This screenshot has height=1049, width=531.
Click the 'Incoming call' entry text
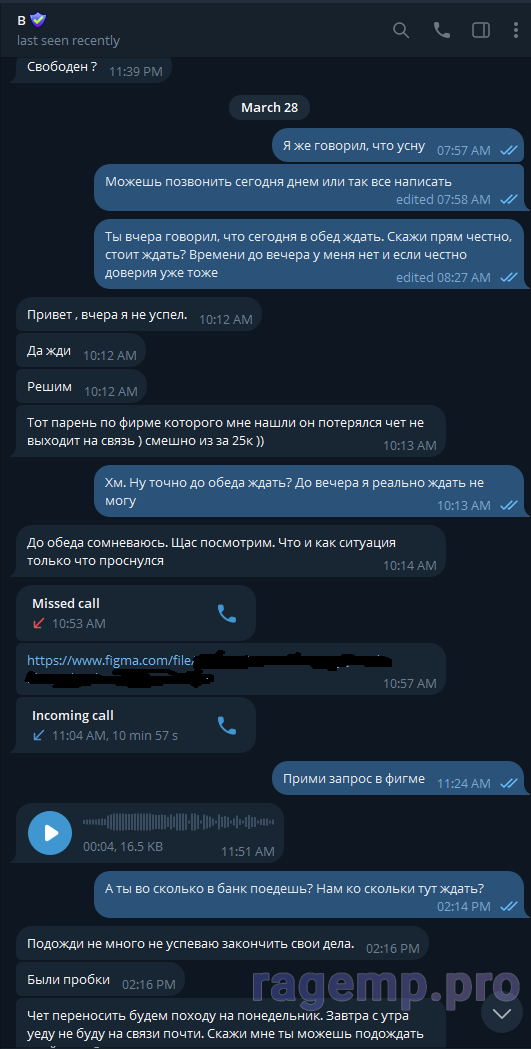(x=73, y=715)
